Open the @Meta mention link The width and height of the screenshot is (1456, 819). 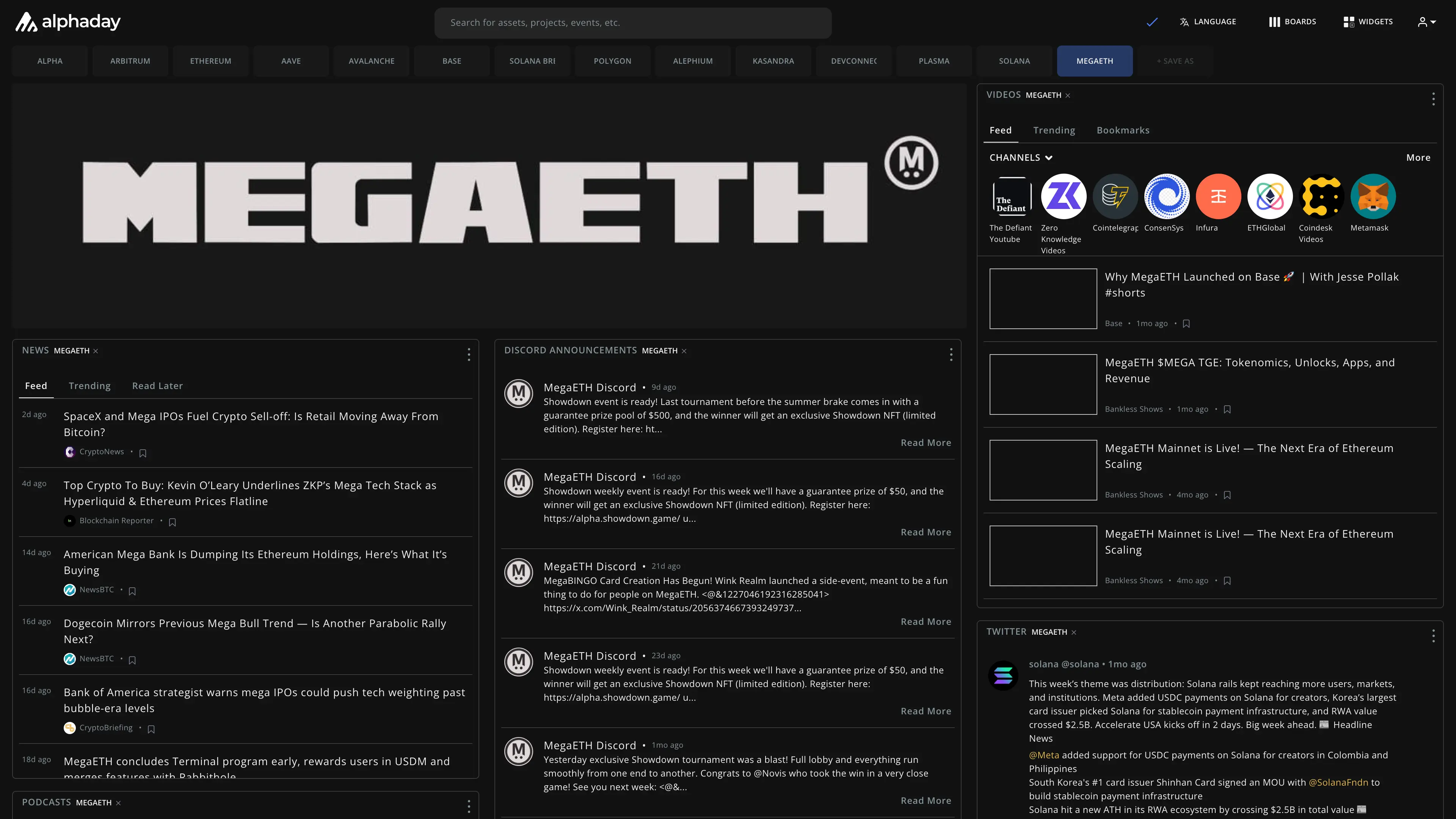(1043, 756)
